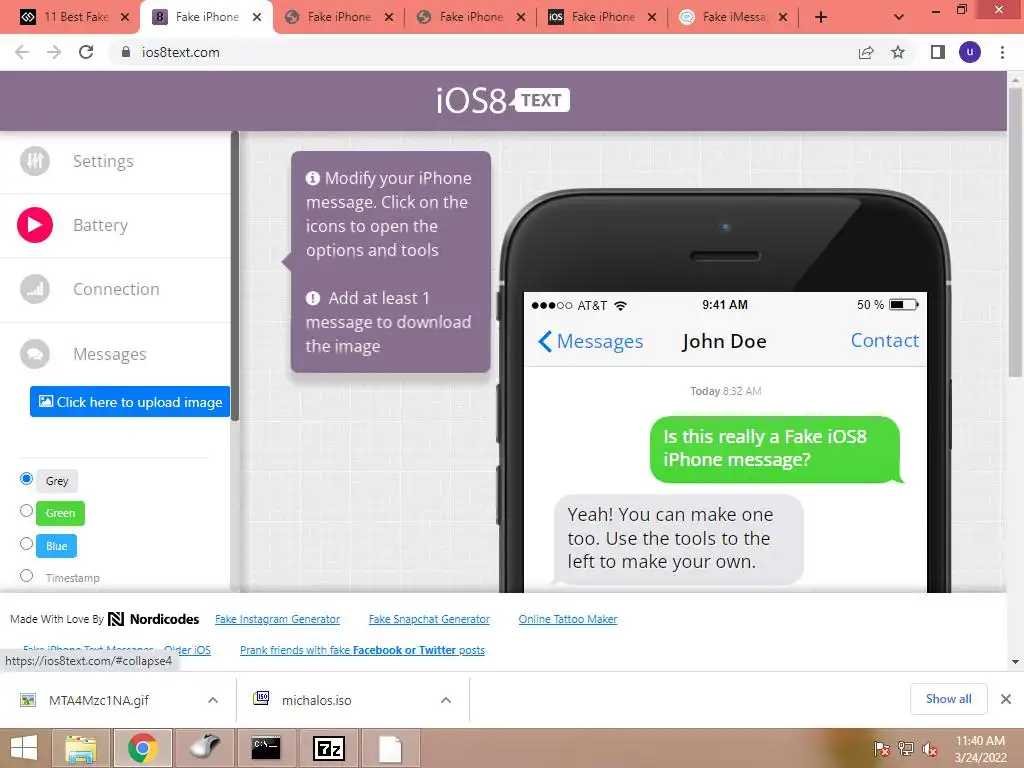Click the page vertical scrollbar
This screenshot has height=768, width=1024.
pos(1015,233)
